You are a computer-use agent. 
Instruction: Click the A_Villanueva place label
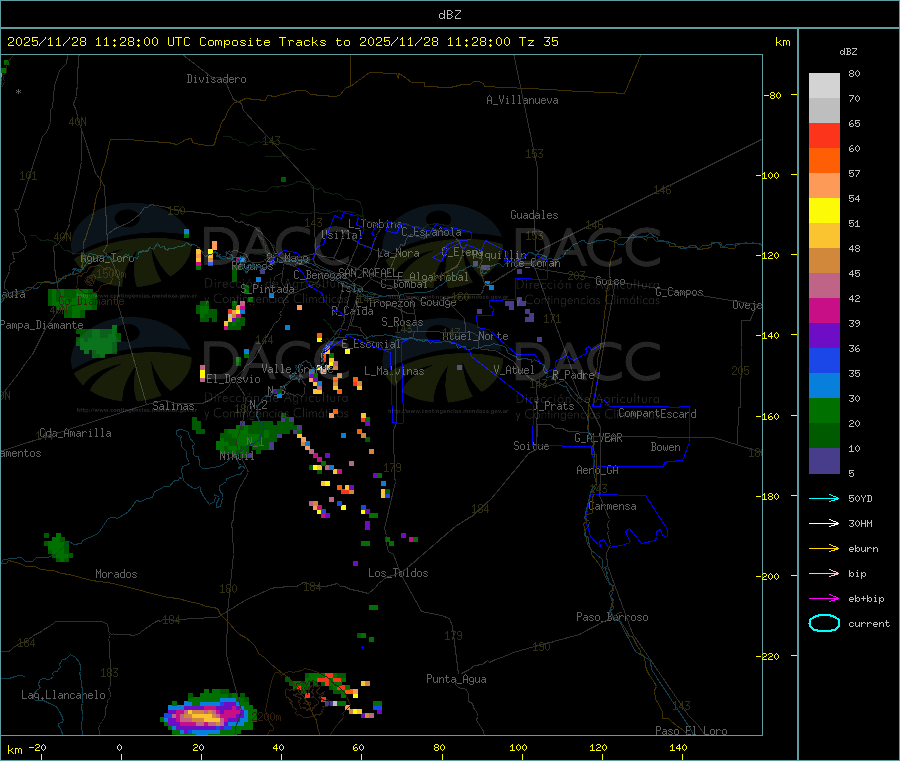tap(522, 100)
